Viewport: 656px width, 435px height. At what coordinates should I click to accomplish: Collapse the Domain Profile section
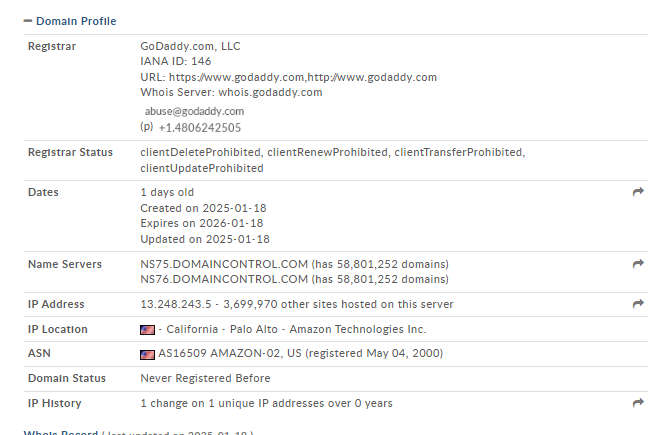pos(27,20)
